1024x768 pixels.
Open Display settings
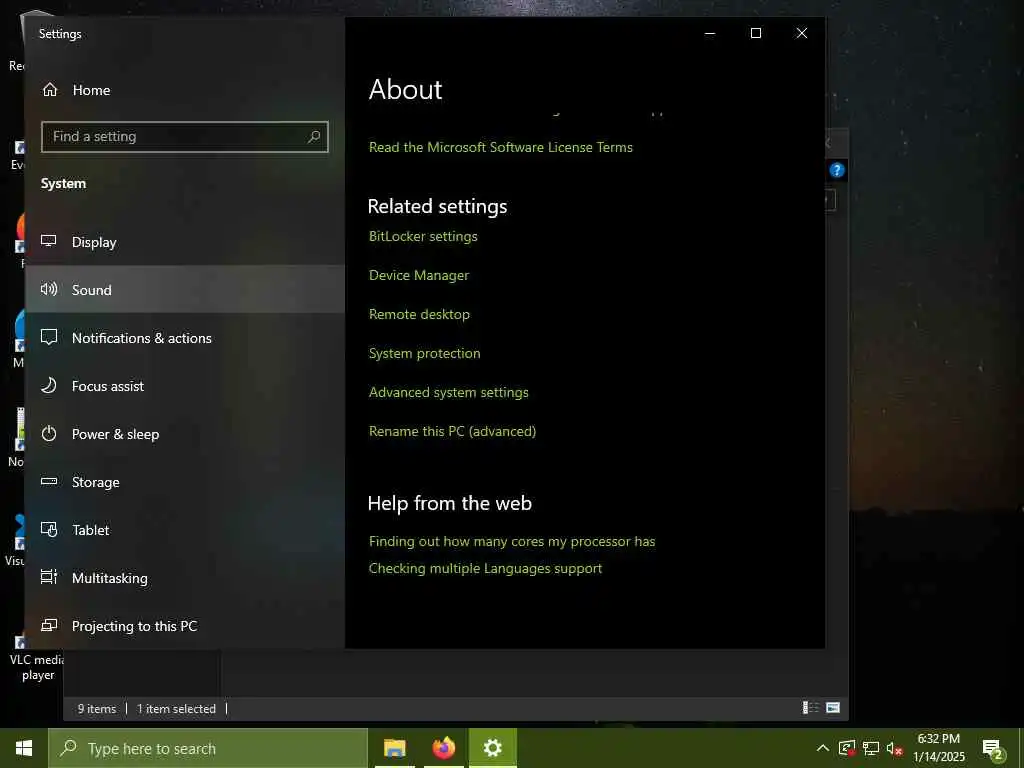(185, 242)
